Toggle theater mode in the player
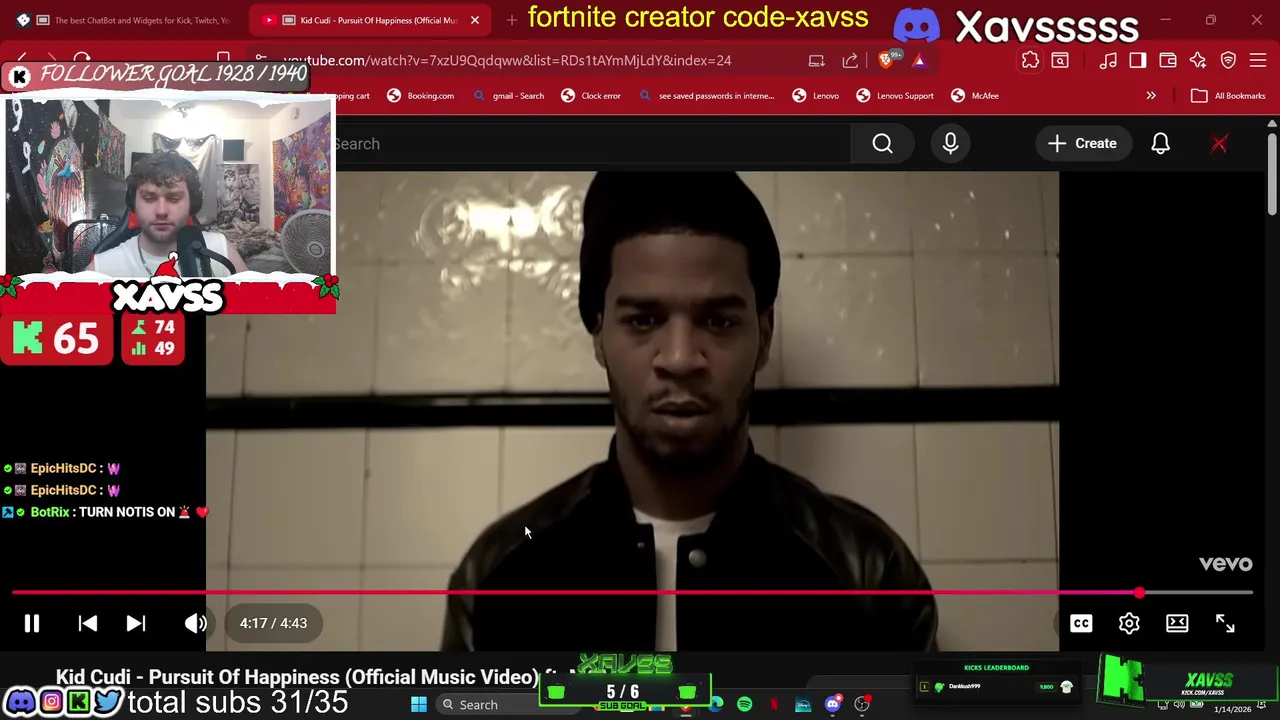The image size is (1280, 720). click(x=1177, y=623)
